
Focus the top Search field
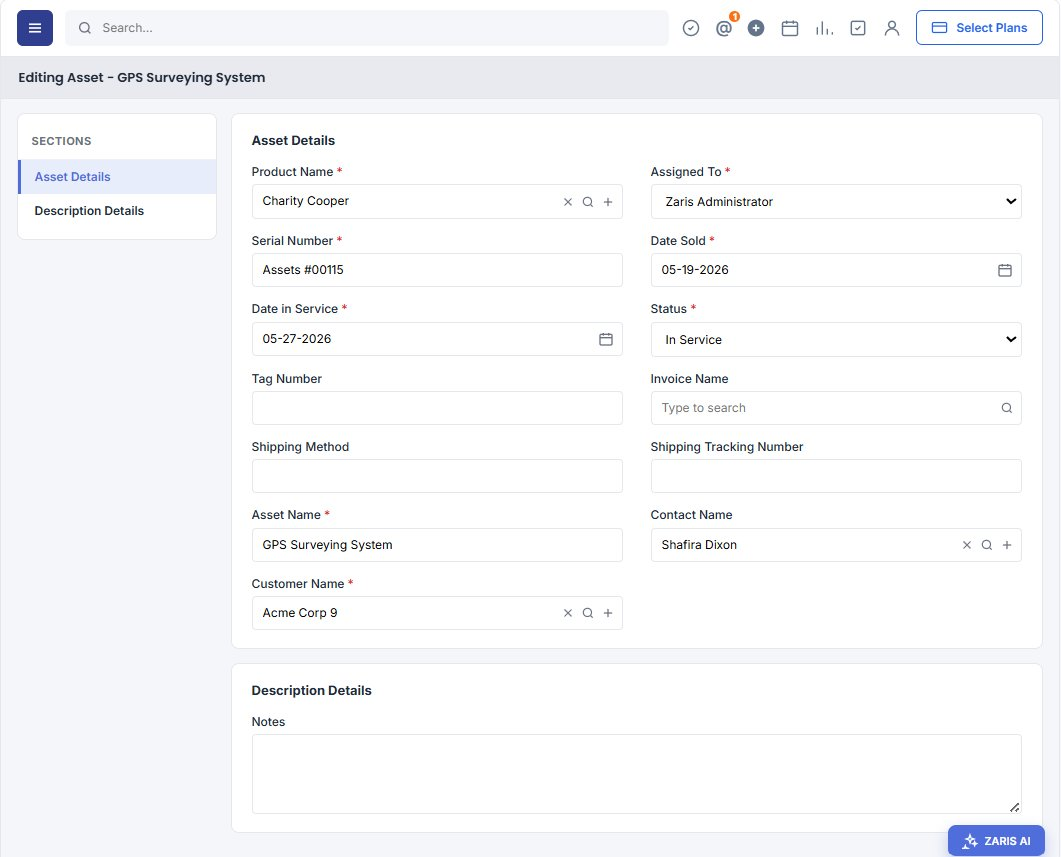coord(367,28)
